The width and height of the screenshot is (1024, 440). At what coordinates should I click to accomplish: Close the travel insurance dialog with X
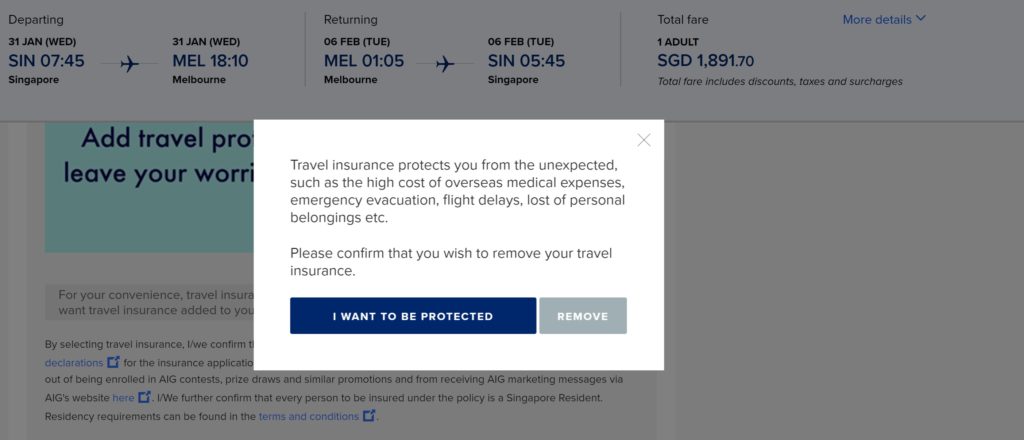pyautogui.click(x=644, y=140)
